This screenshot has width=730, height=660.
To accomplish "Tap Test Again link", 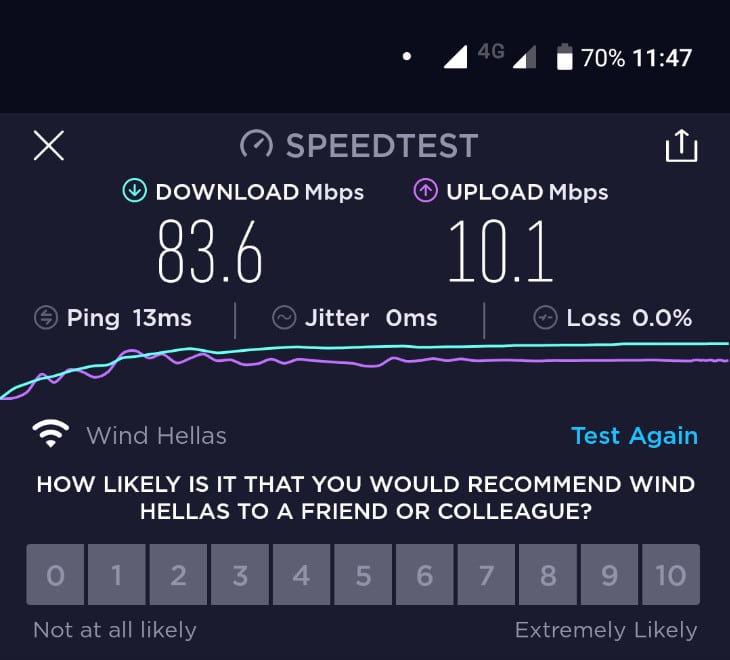I will (x=634, y=436).
